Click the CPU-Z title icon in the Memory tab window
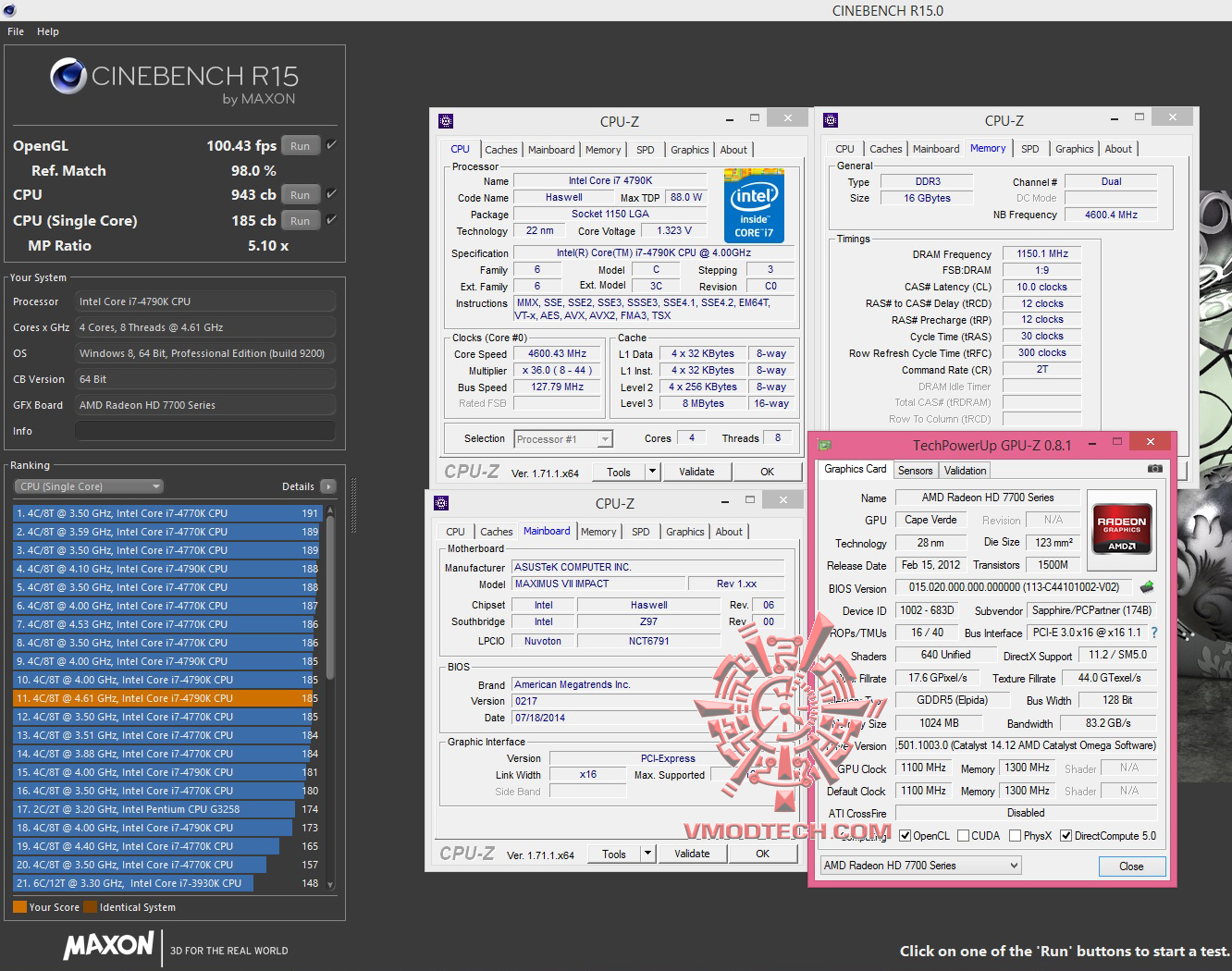This screenshot has height=971, width=1232. [831, 120]
